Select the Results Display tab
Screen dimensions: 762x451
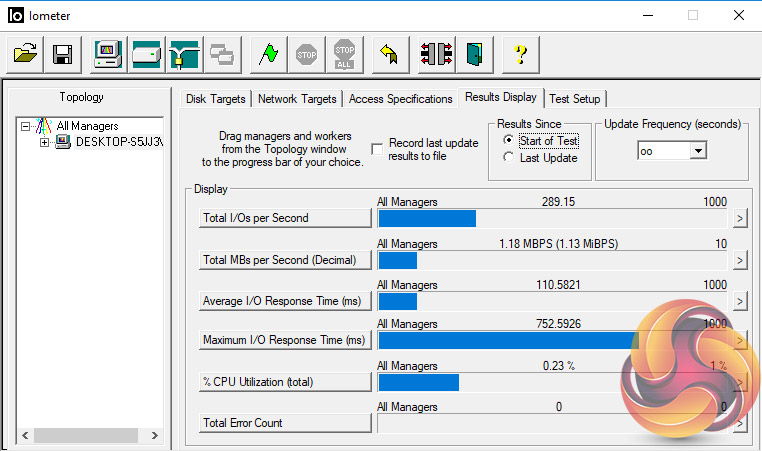point(501,97)
